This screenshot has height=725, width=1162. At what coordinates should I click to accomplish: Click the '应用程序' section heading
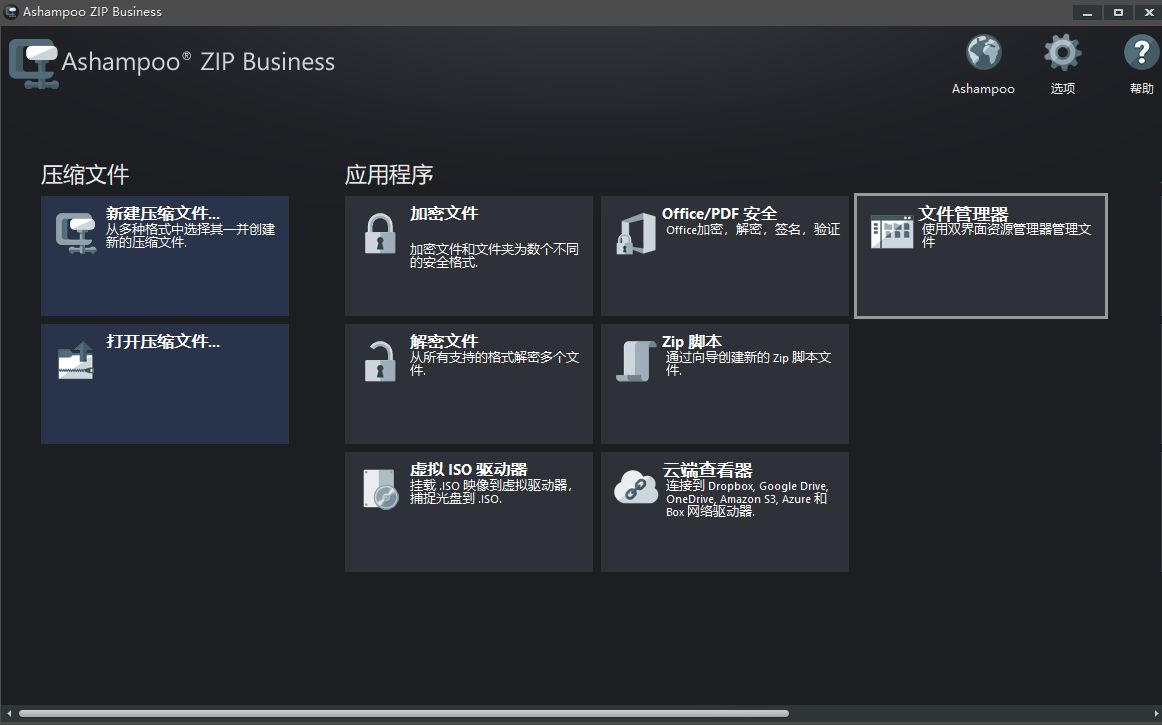click(x=389, y=175)
